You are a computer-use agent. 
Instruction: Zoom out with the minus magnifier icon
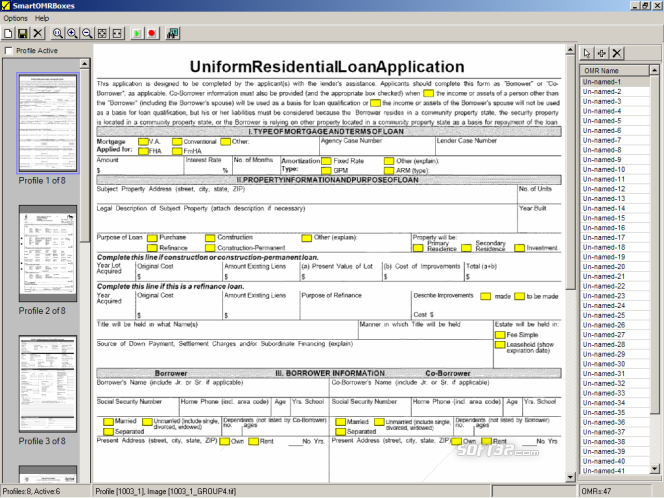tap(87, 33)
